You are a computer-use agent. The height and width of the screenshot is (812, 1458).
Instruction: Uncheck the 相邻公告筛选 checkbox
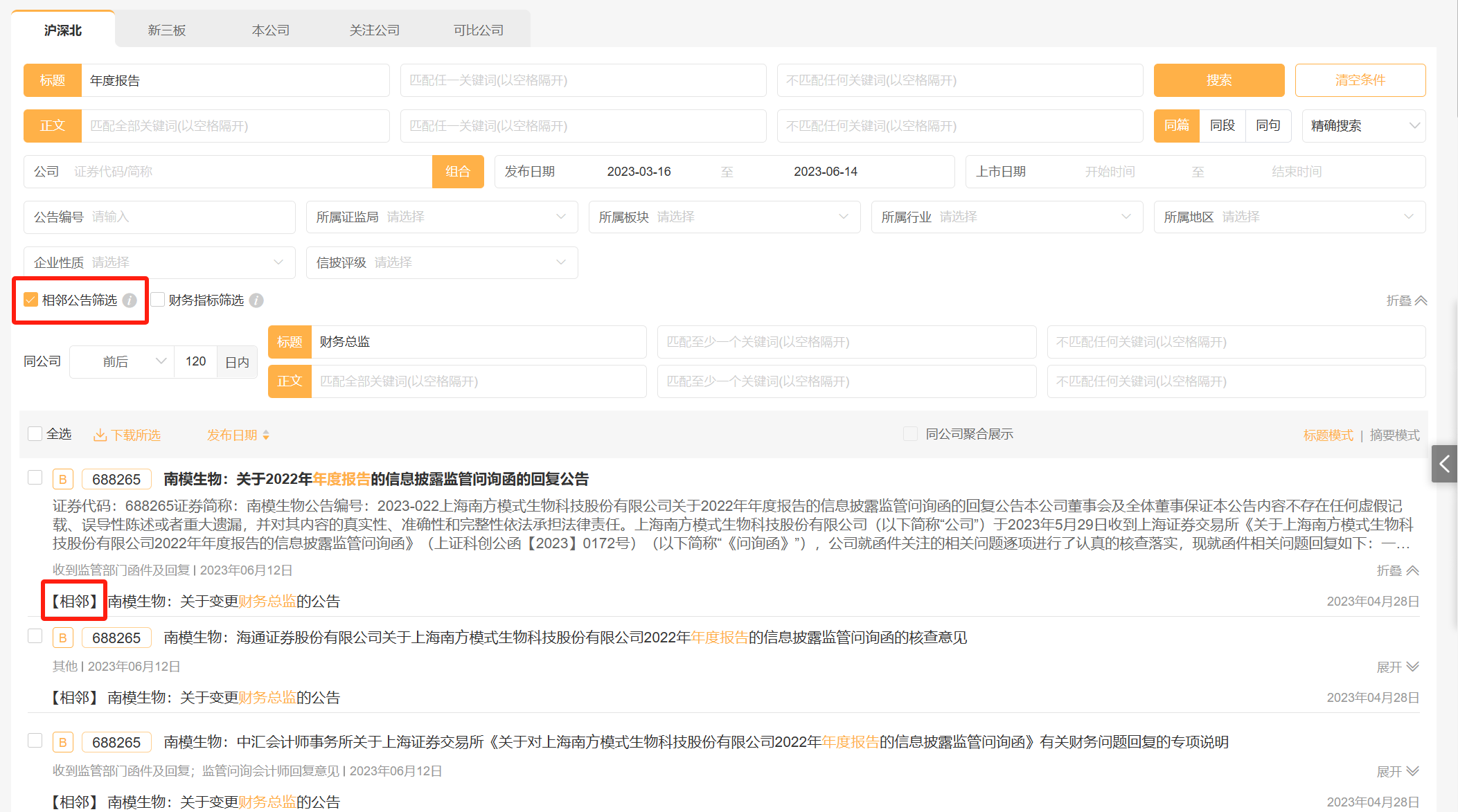pyautogui.click(x=30, y=300)
